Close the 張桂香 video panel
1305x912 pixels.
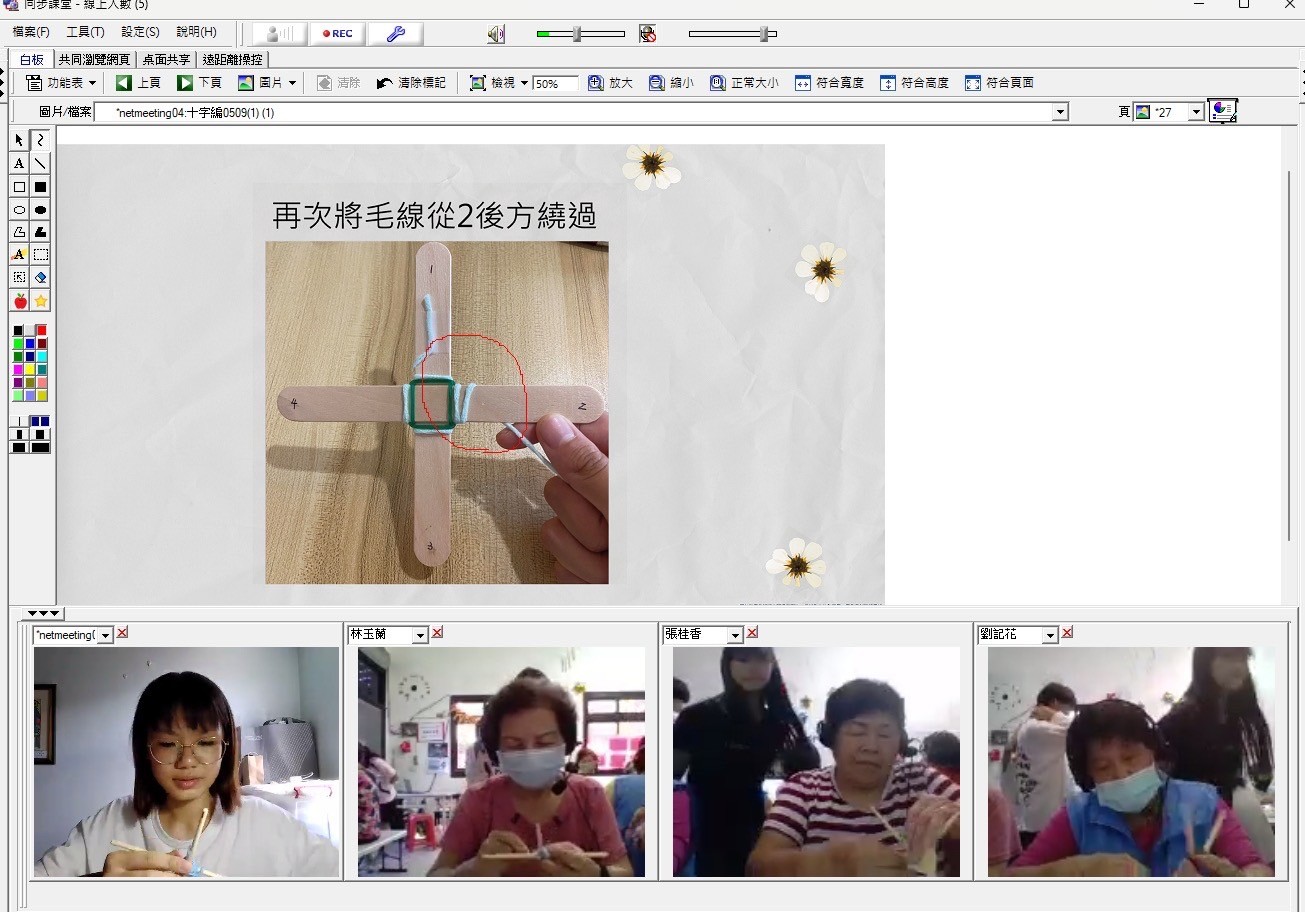pyautogui.click(x=752, y=633)
